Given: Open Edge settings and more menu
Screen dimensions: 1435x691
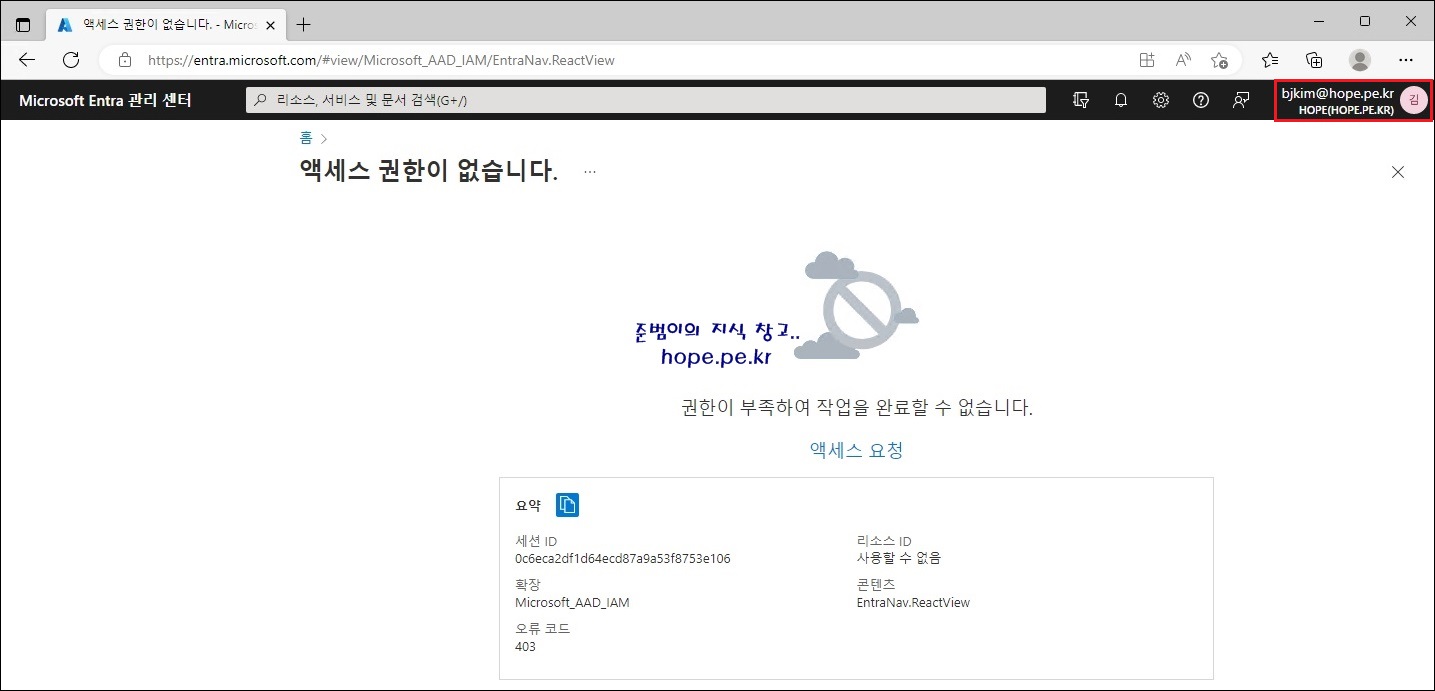Looking at the screenshot, I should click(1406, 60).
